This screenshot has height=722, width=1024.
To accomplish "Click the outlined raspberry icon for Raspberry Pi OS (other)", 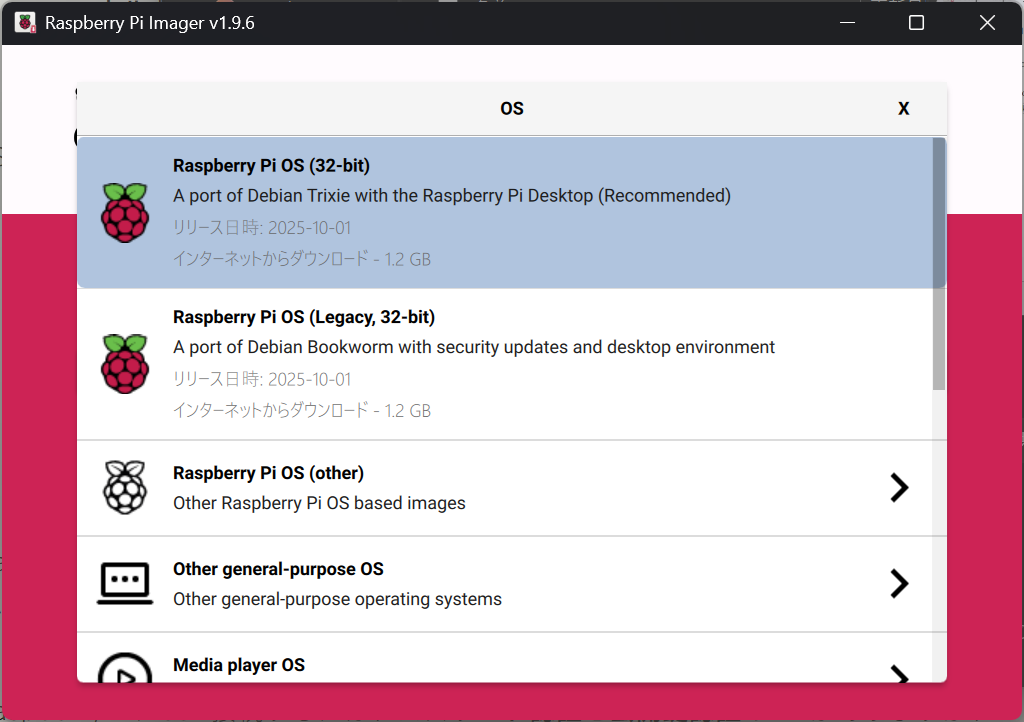I will click(x=125, y=487).
